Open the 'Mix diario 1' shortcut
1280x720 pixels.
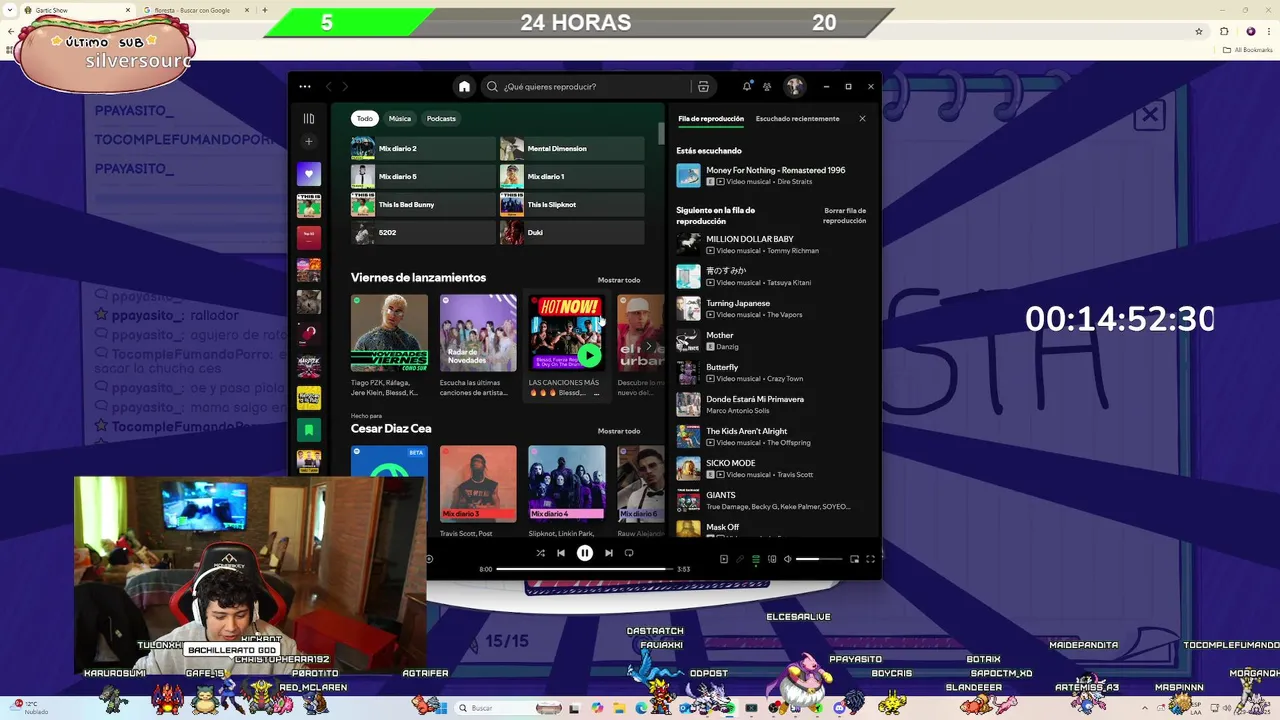point(572,177)
